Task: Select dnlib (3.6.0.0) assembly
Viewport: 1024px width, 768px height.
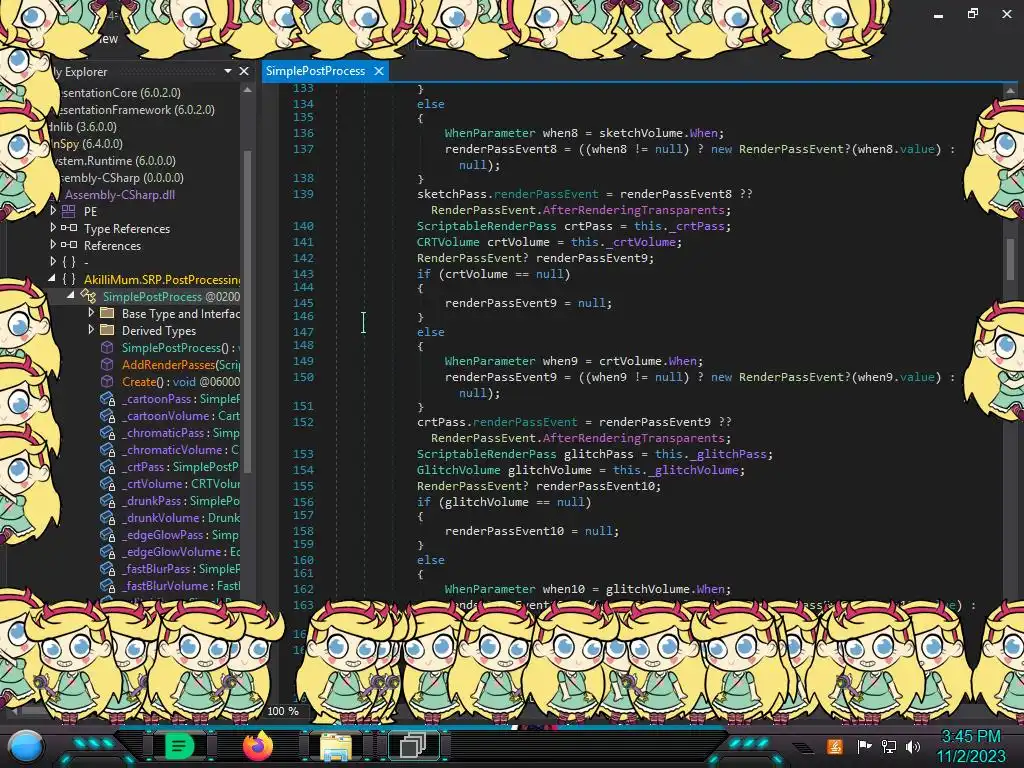Action: (x=82, y=127)
